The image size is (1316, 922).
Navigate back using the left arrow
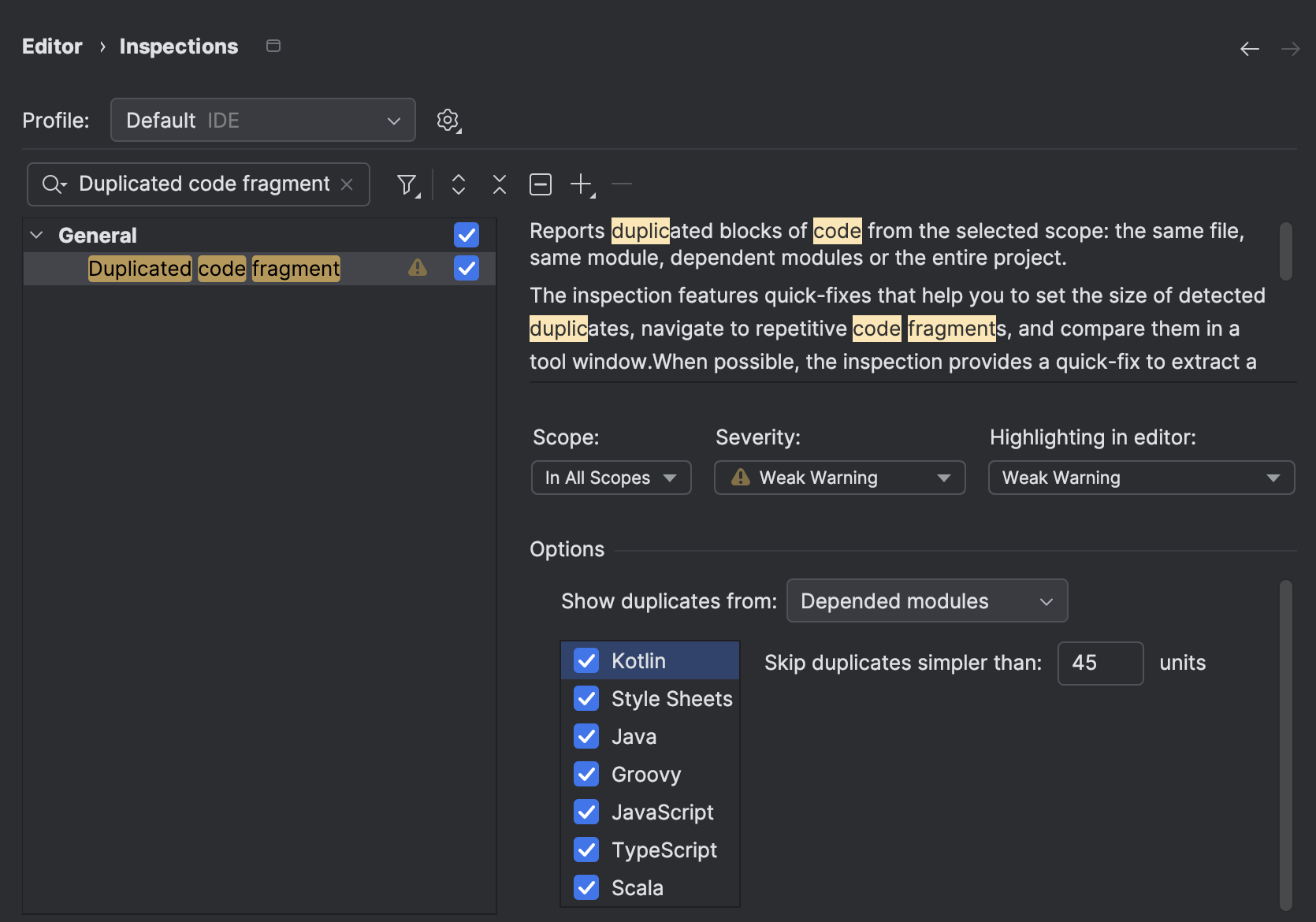[x=1249, y=48]
